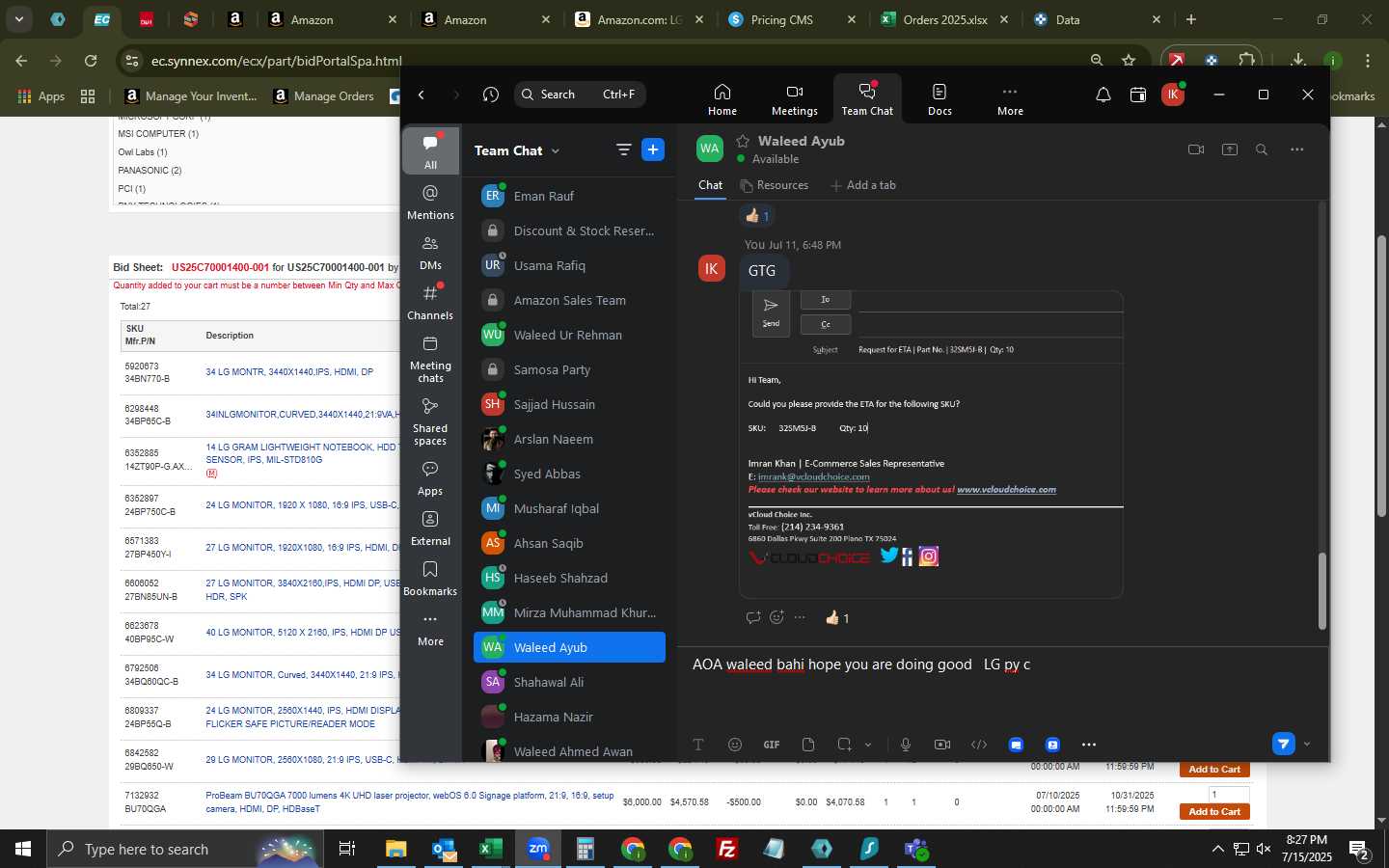Open Mentions in Zoom sidebar
Viewport: 1389px width, 868px height.
point(430,203)
